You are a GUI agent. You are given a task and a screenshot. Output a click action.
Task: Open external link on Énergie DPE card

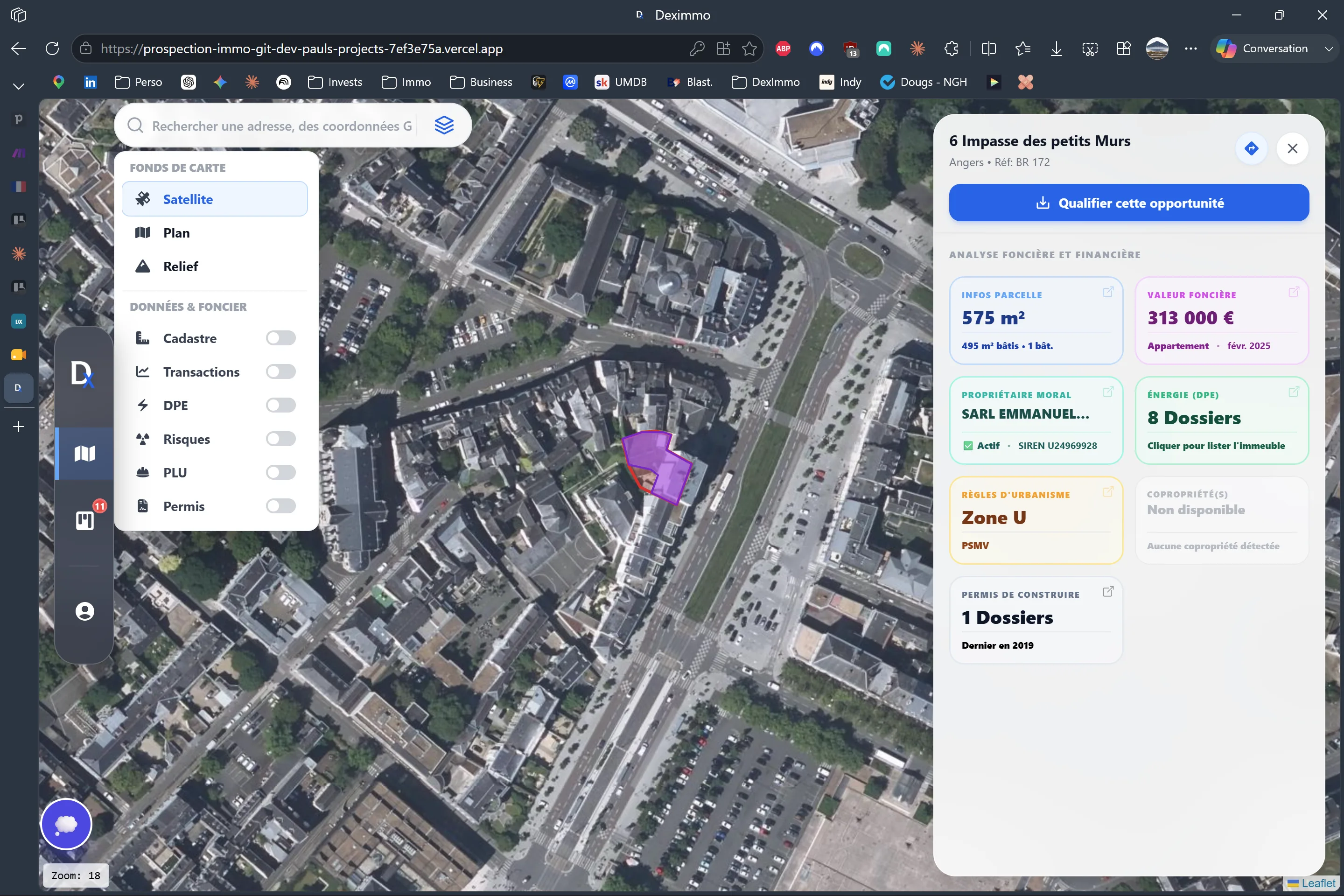pyautogui.click(x=1294, y=392)
